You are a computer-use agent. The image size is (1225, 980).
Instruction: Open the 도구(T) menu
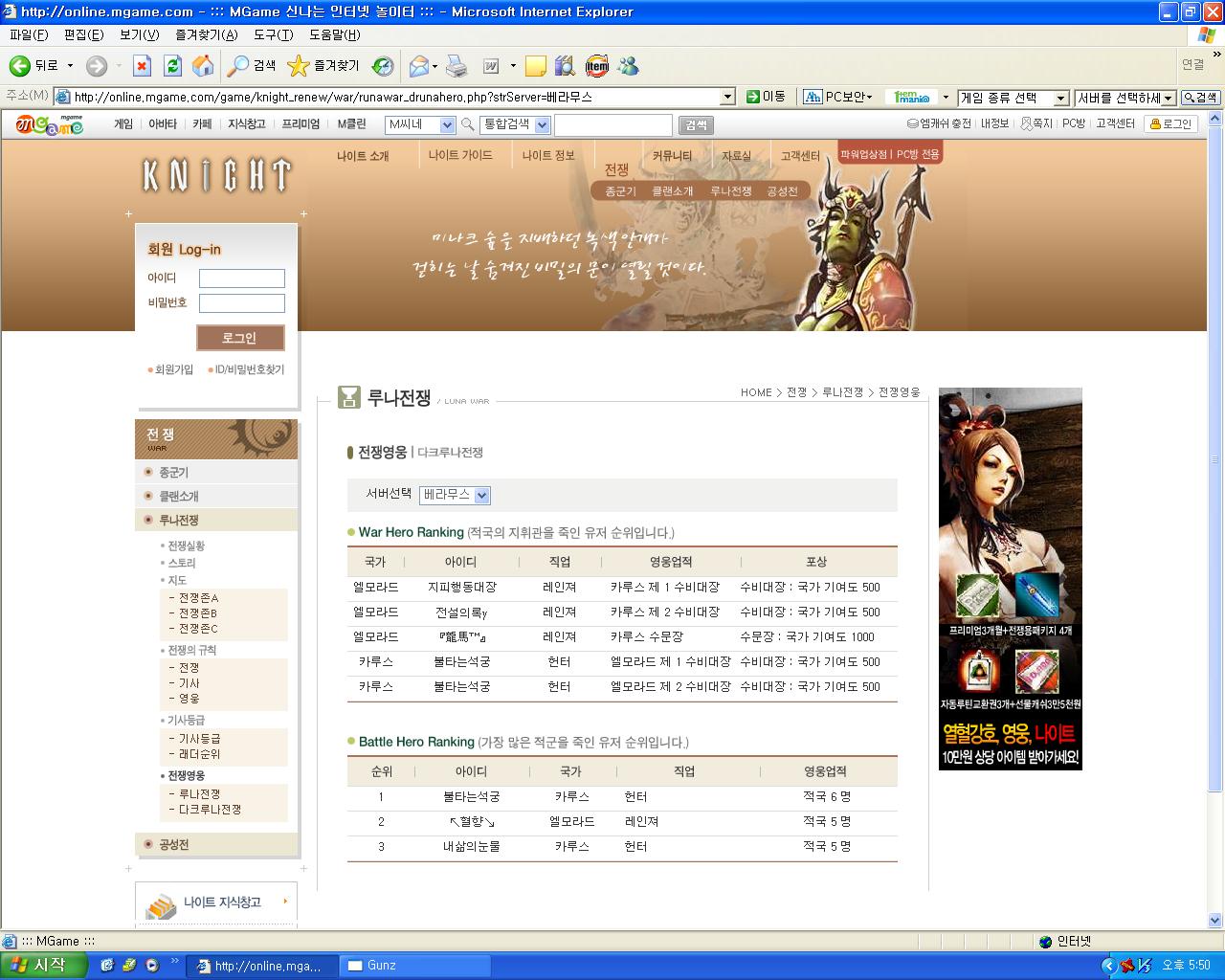[274, 34]
